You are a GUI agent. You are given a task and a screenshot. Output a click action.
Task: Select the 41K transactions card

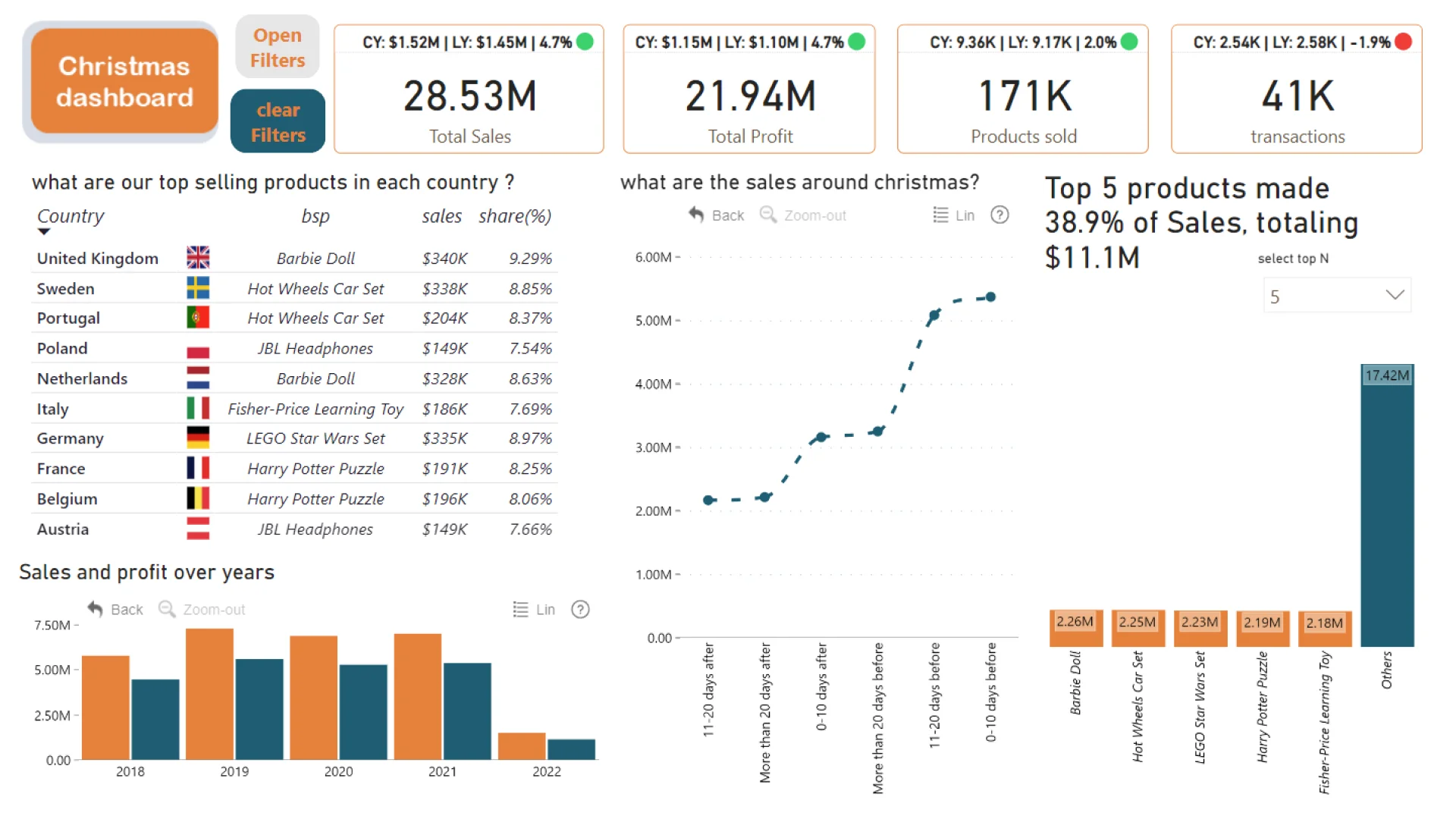[1297, 89]
